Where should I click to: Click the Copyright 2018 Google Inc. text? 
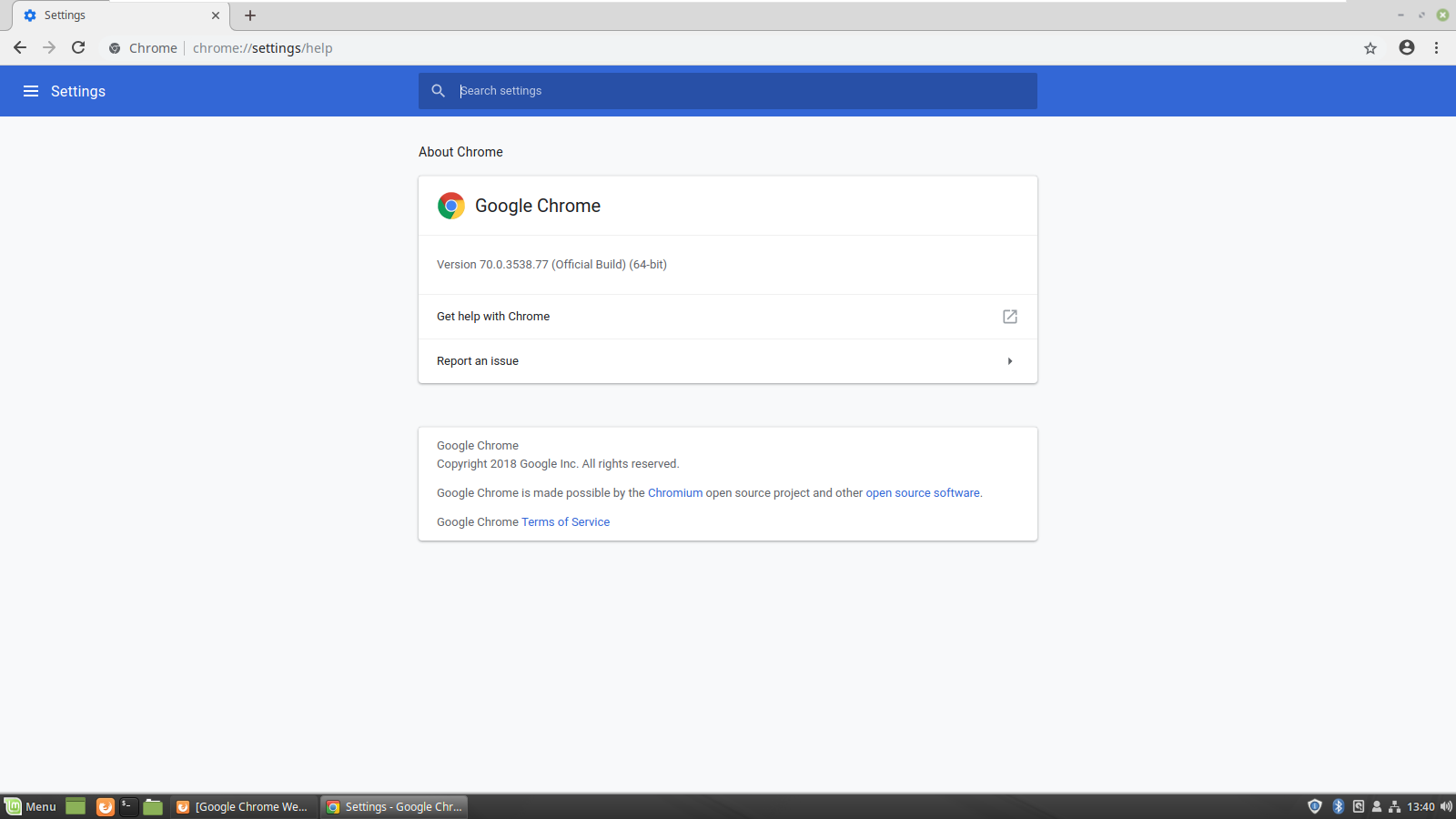pyautogui.click(x=558, y=464)
